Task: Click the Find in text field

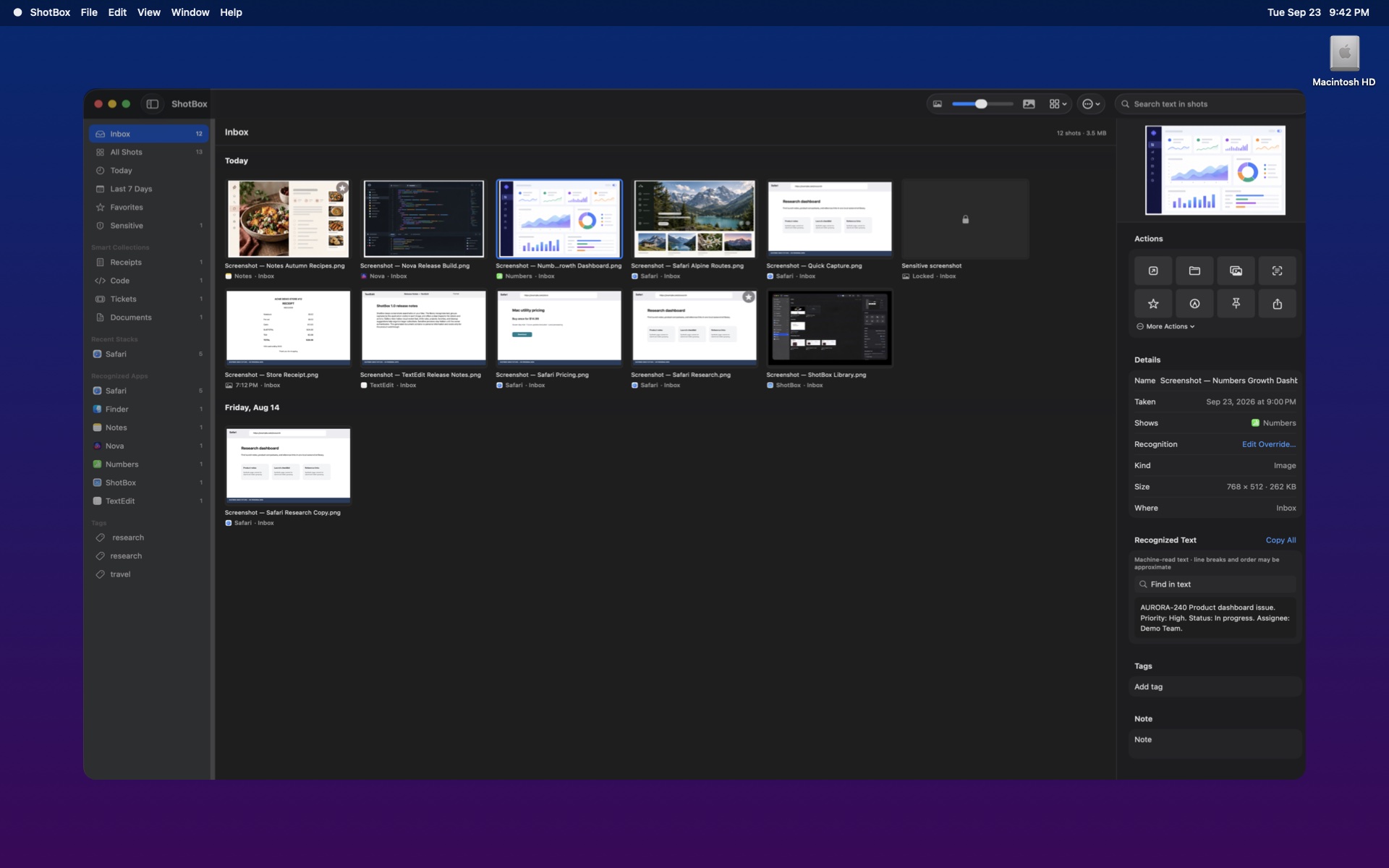Action: click(1215, 584)
